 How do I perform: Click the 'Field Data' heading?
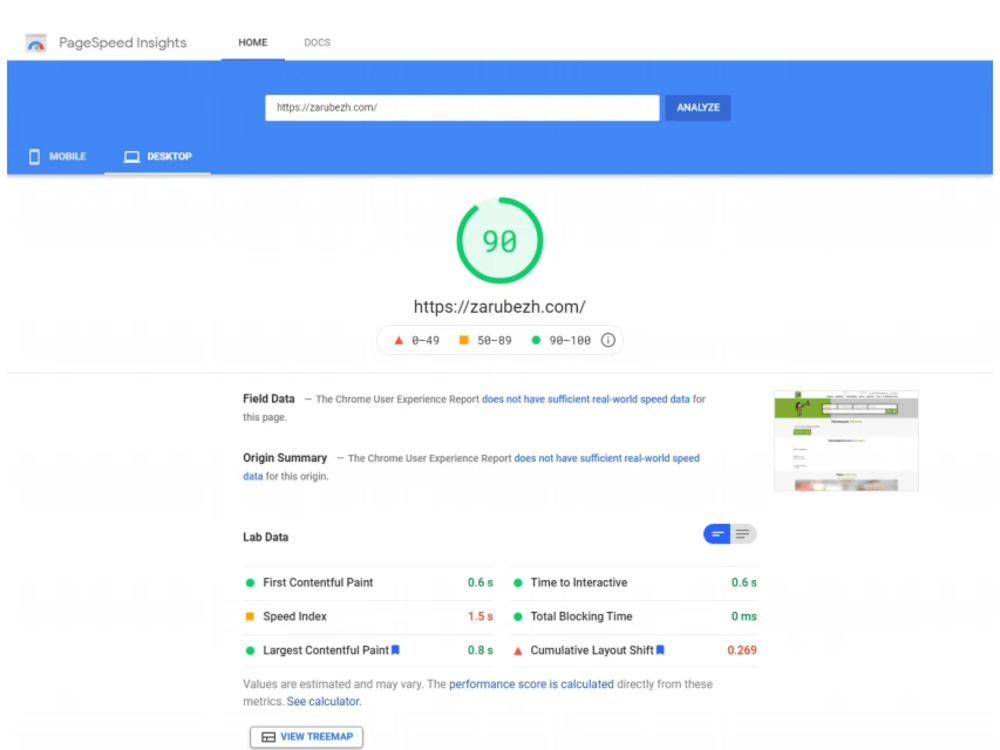point(268,399)
